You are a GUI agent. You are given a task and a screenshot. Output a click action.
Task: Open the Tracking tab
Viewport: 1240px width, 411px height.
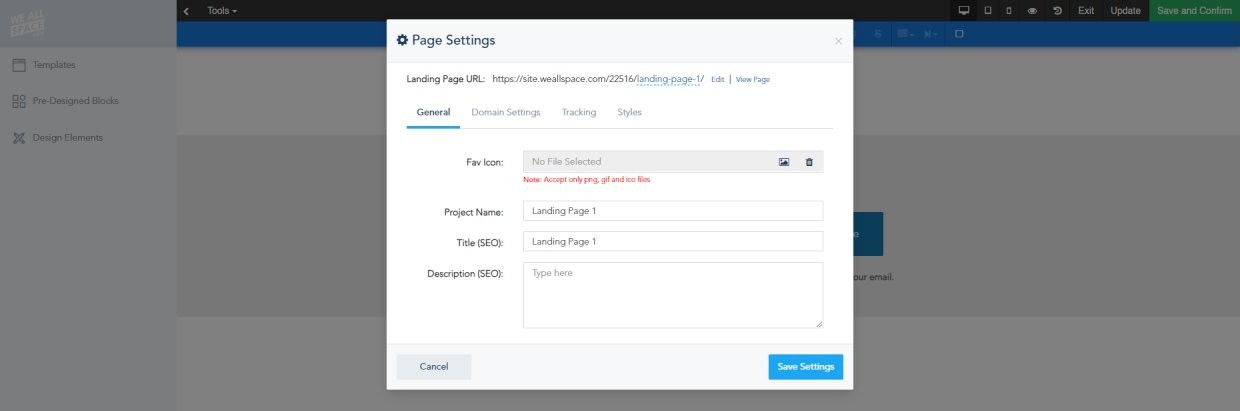578,112
